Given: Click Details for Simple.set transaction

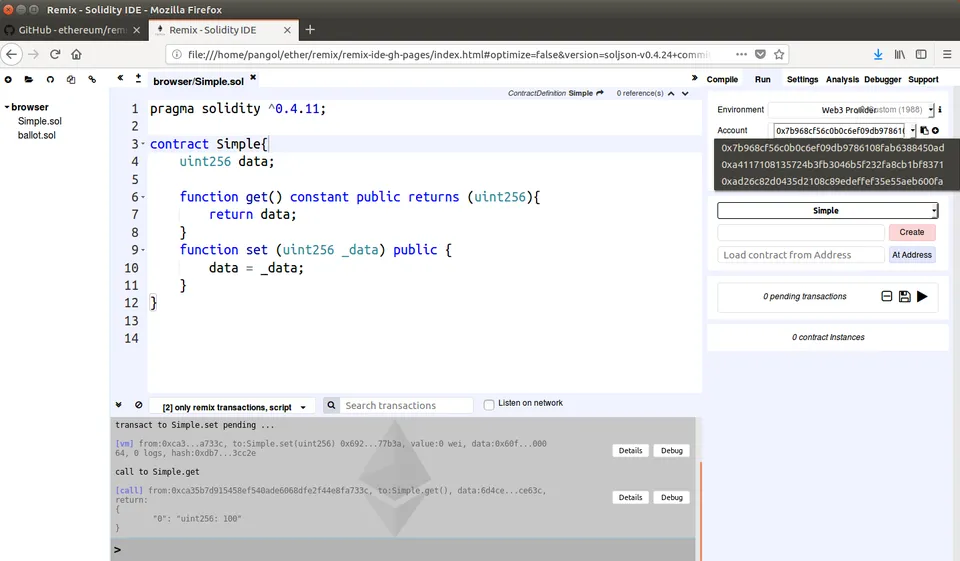Looking at the screenshot, I should click(631, 450).
